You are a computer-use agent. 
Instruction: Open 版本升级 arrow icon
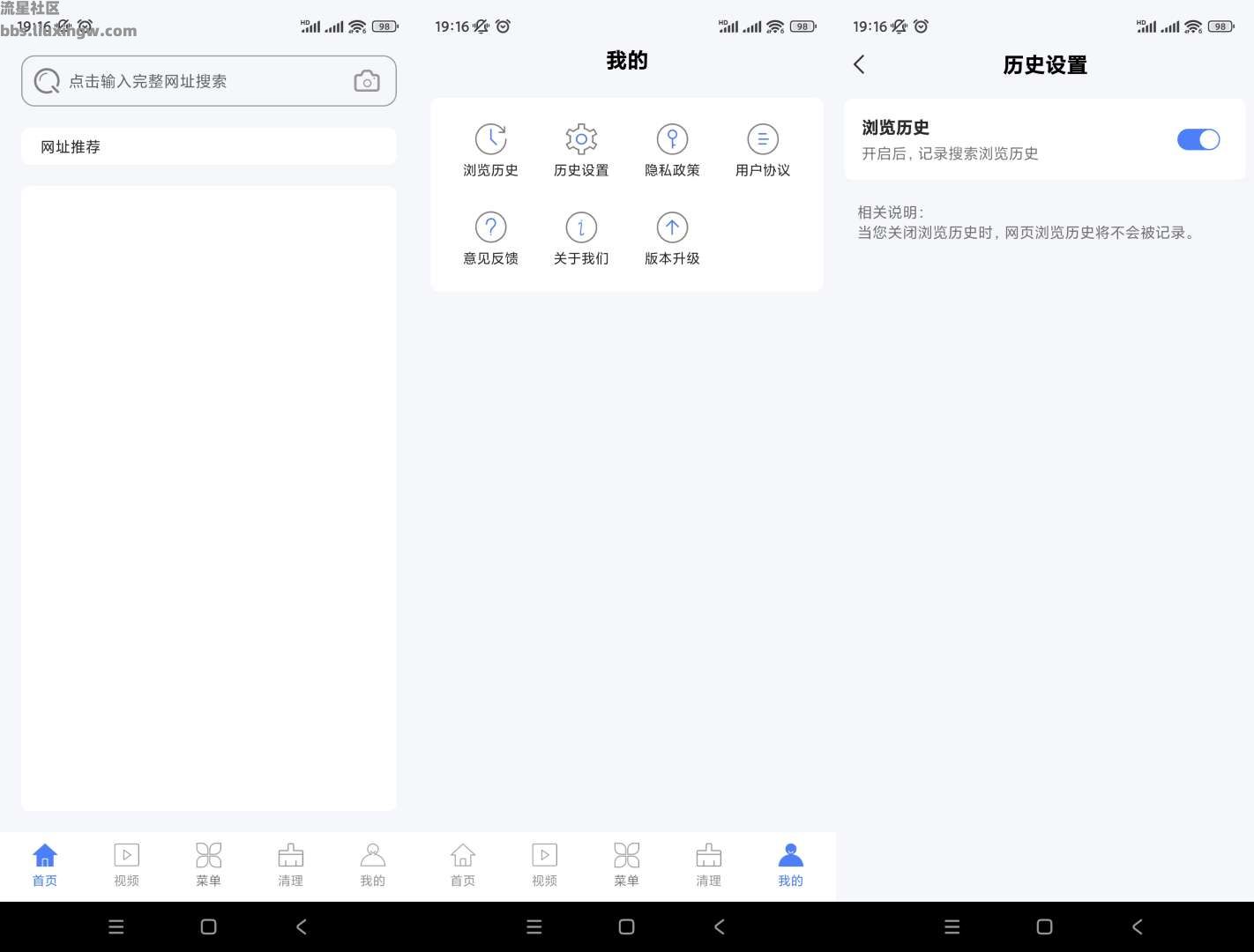coord(672,227)
